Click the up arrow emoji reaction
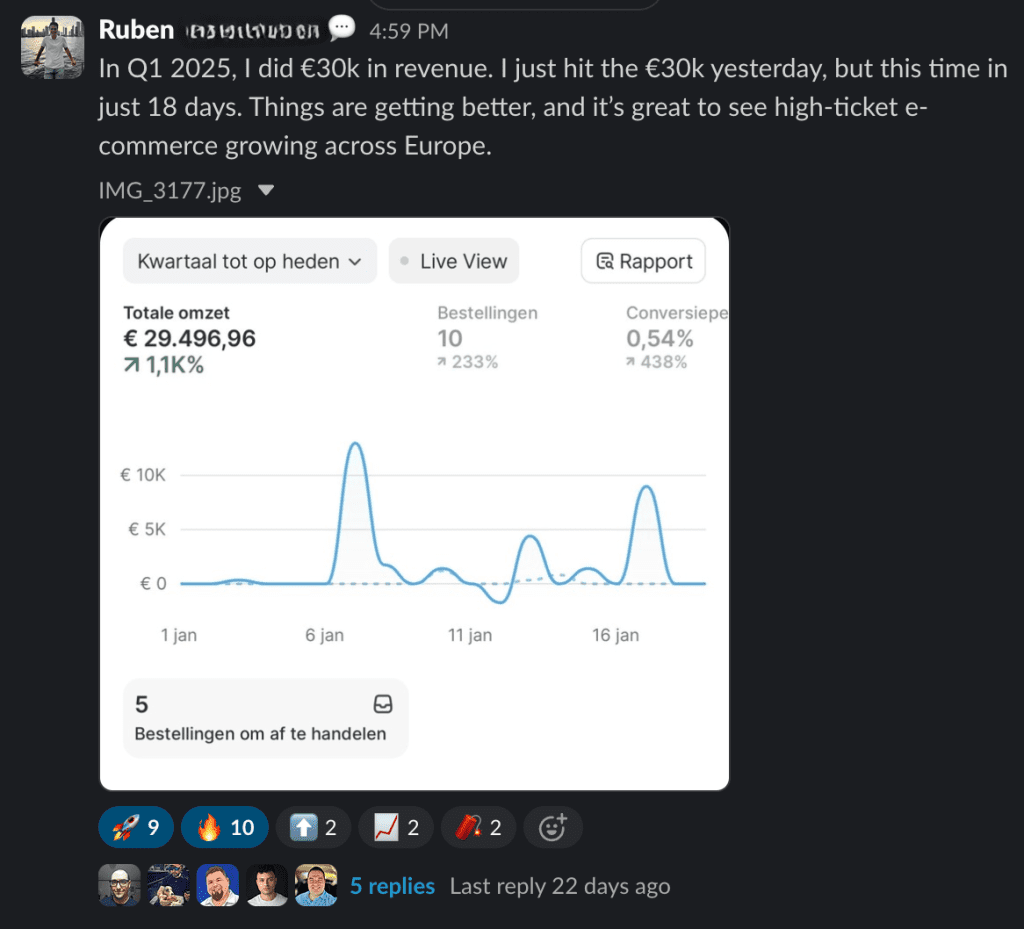 312,827
